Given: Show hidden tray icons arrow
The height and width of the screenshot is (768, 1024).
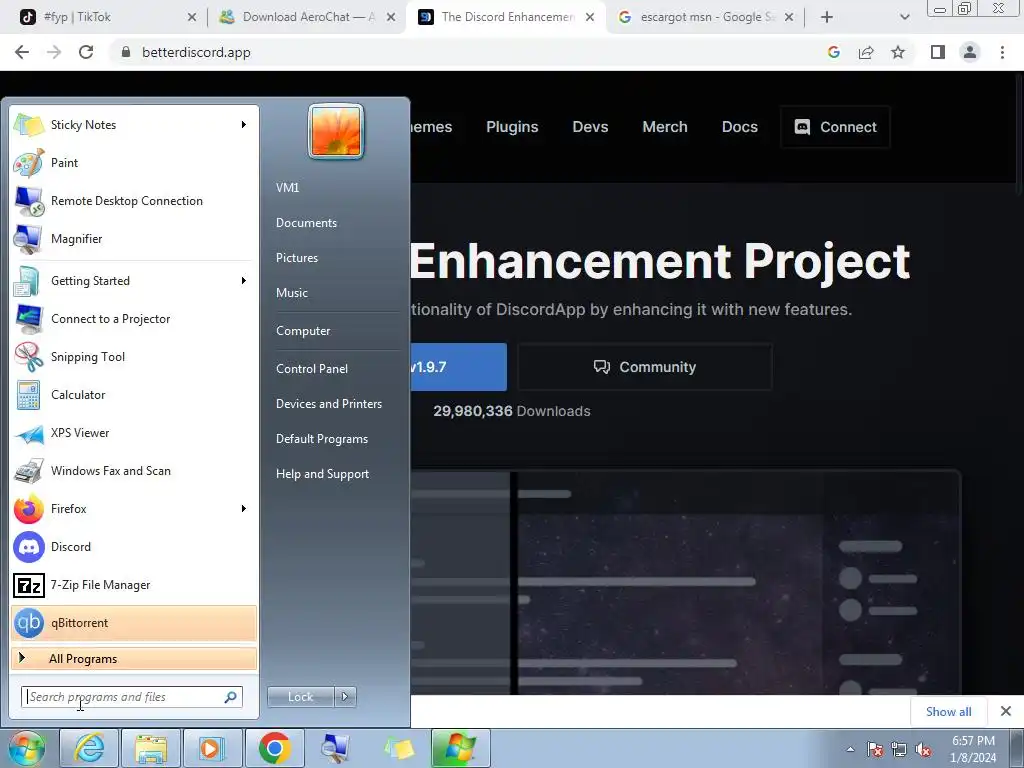Looking at the screenshot, I should (850, 749).
